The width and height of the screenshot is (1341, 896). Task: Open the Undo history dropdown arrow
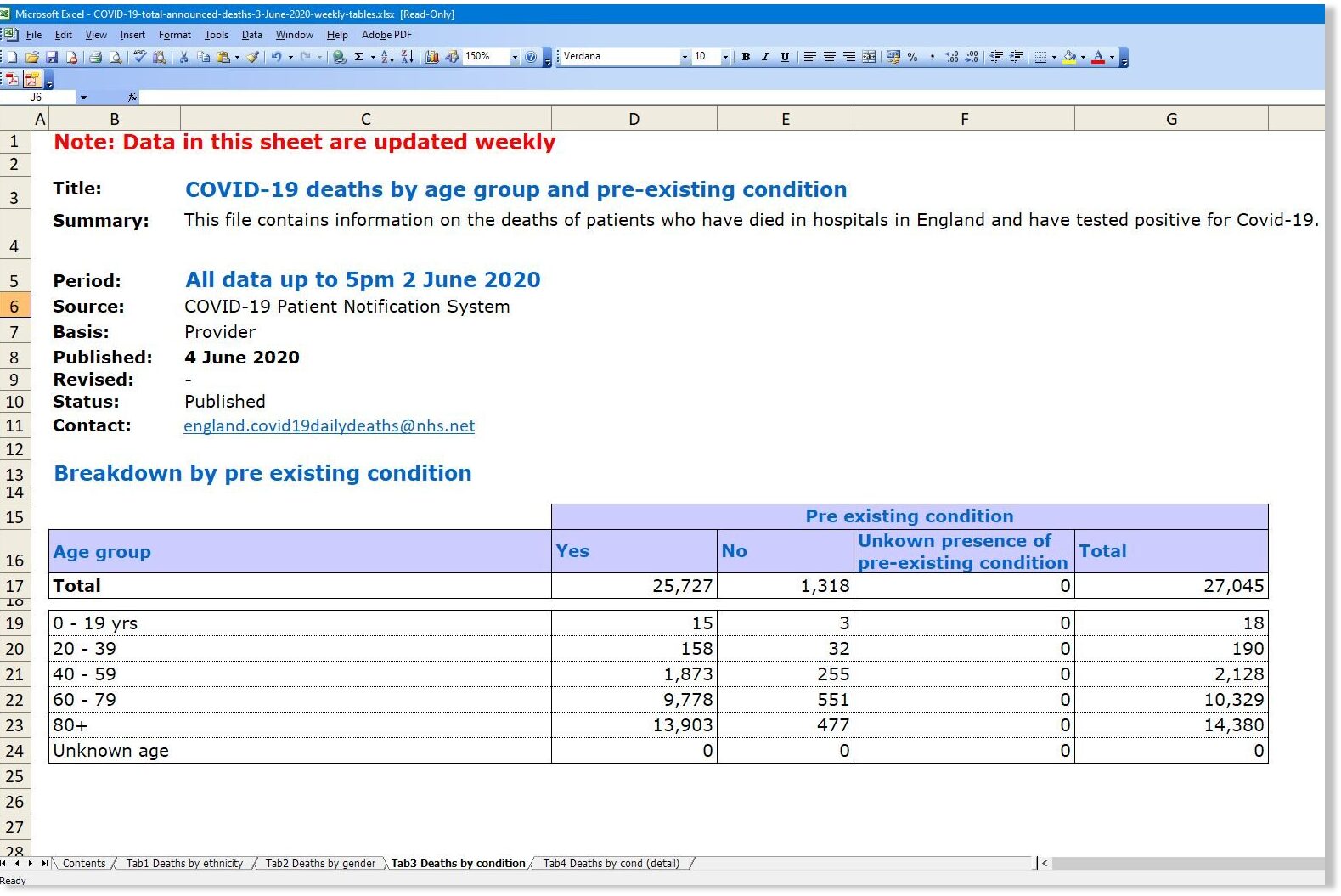point(290,57)
